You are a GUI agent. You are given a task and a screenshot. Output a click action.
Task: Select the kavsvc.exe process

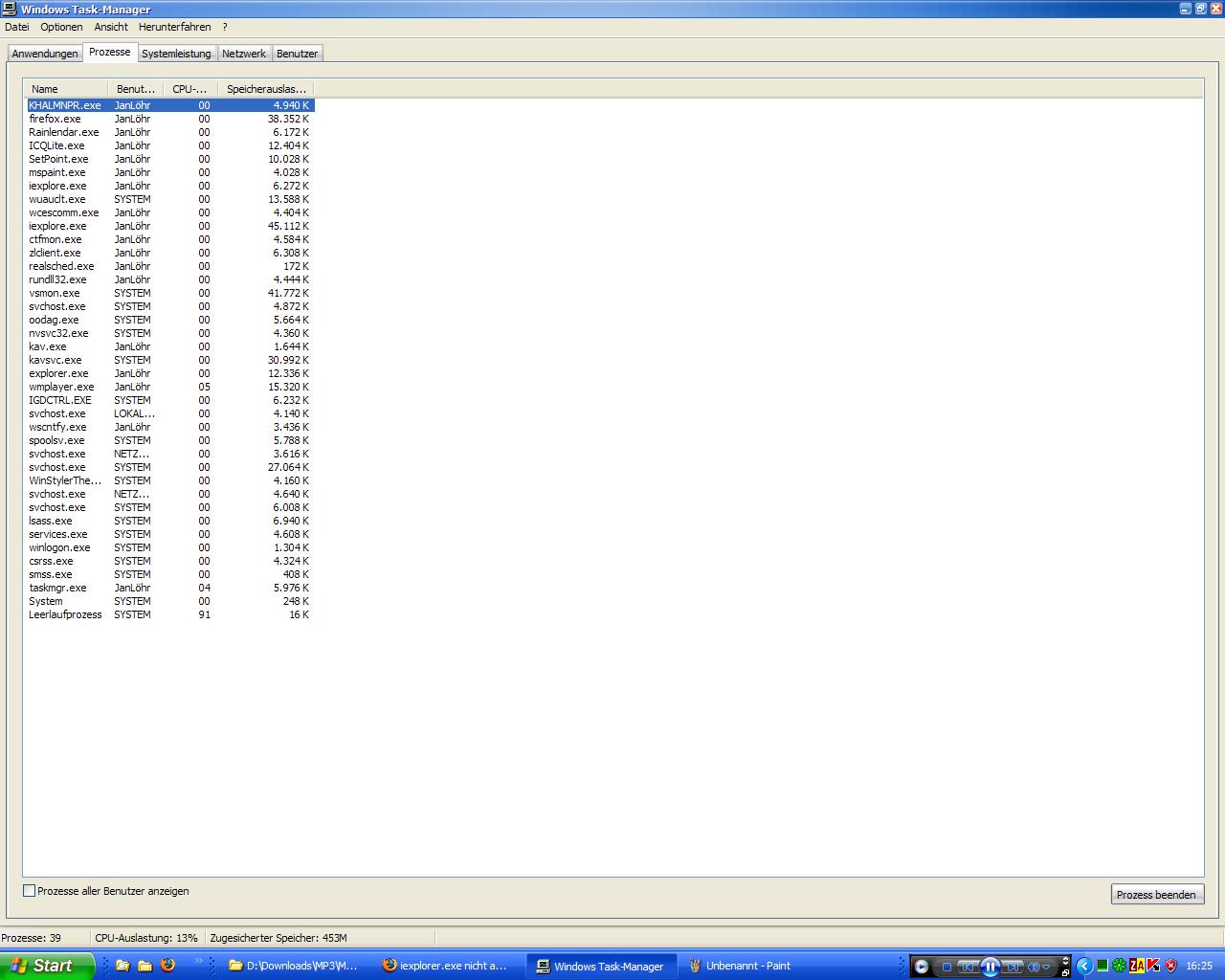coord(170,360)
